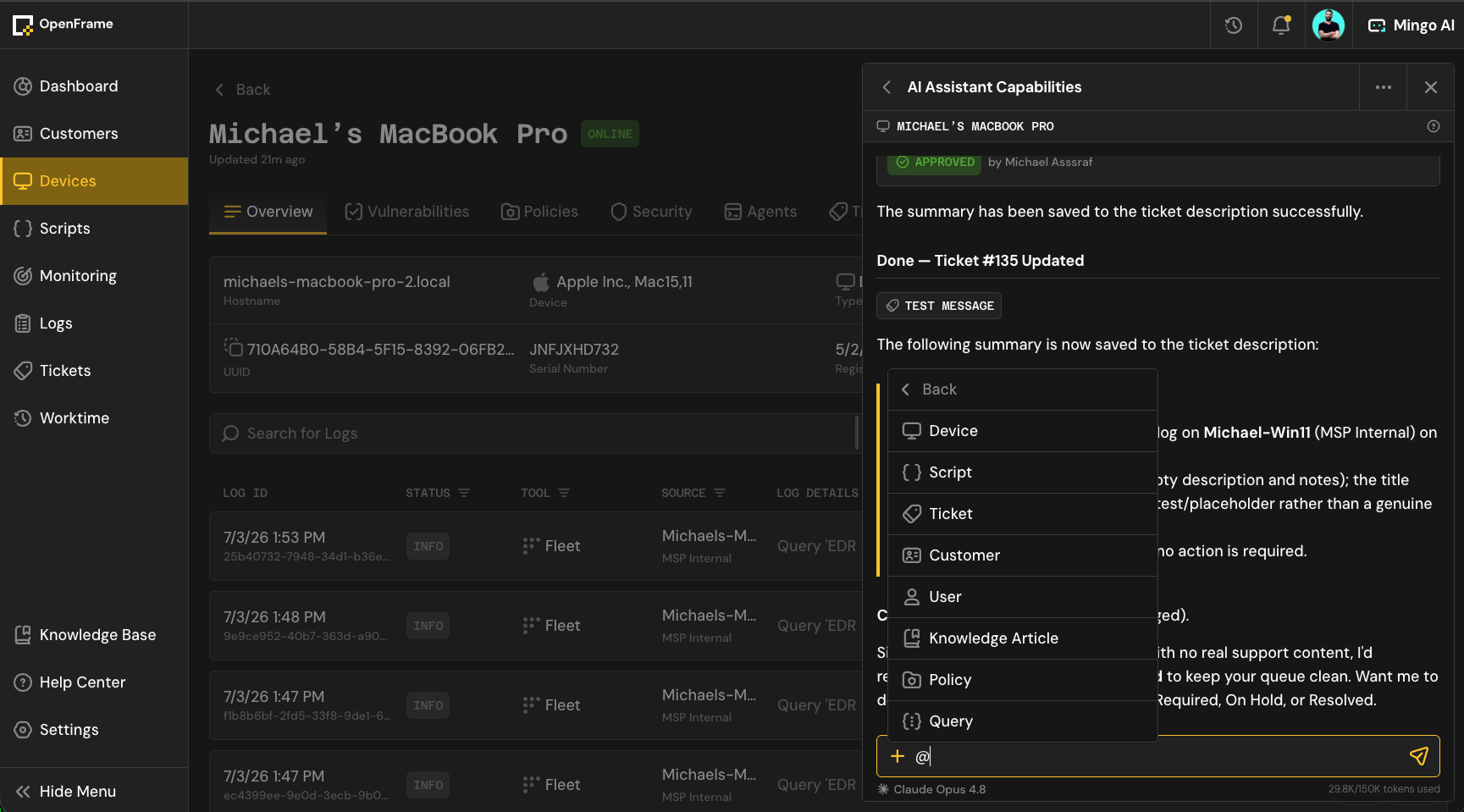Go back from the device page
The image size is (1464, 812).
tap(243, 90)
